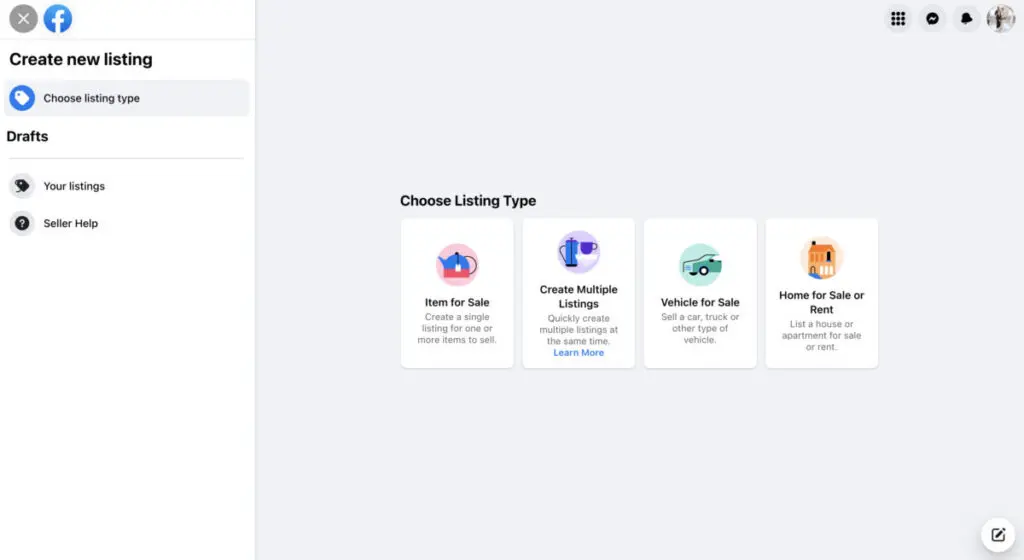Image resolution: width=1024 pixels, height=560 pixels.
Task: Click the orange house illustration icon
Action: pyautogui.click(x=821, y=259)
